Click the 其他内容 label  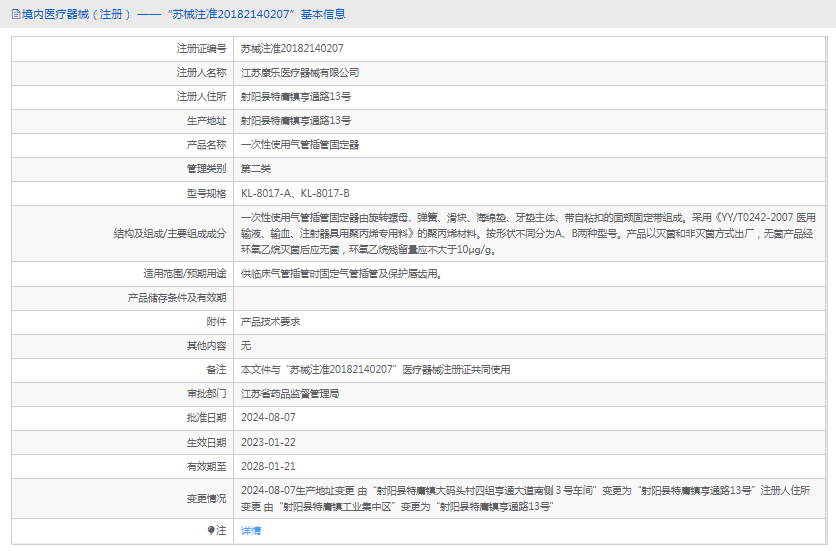tap(206, 346)
